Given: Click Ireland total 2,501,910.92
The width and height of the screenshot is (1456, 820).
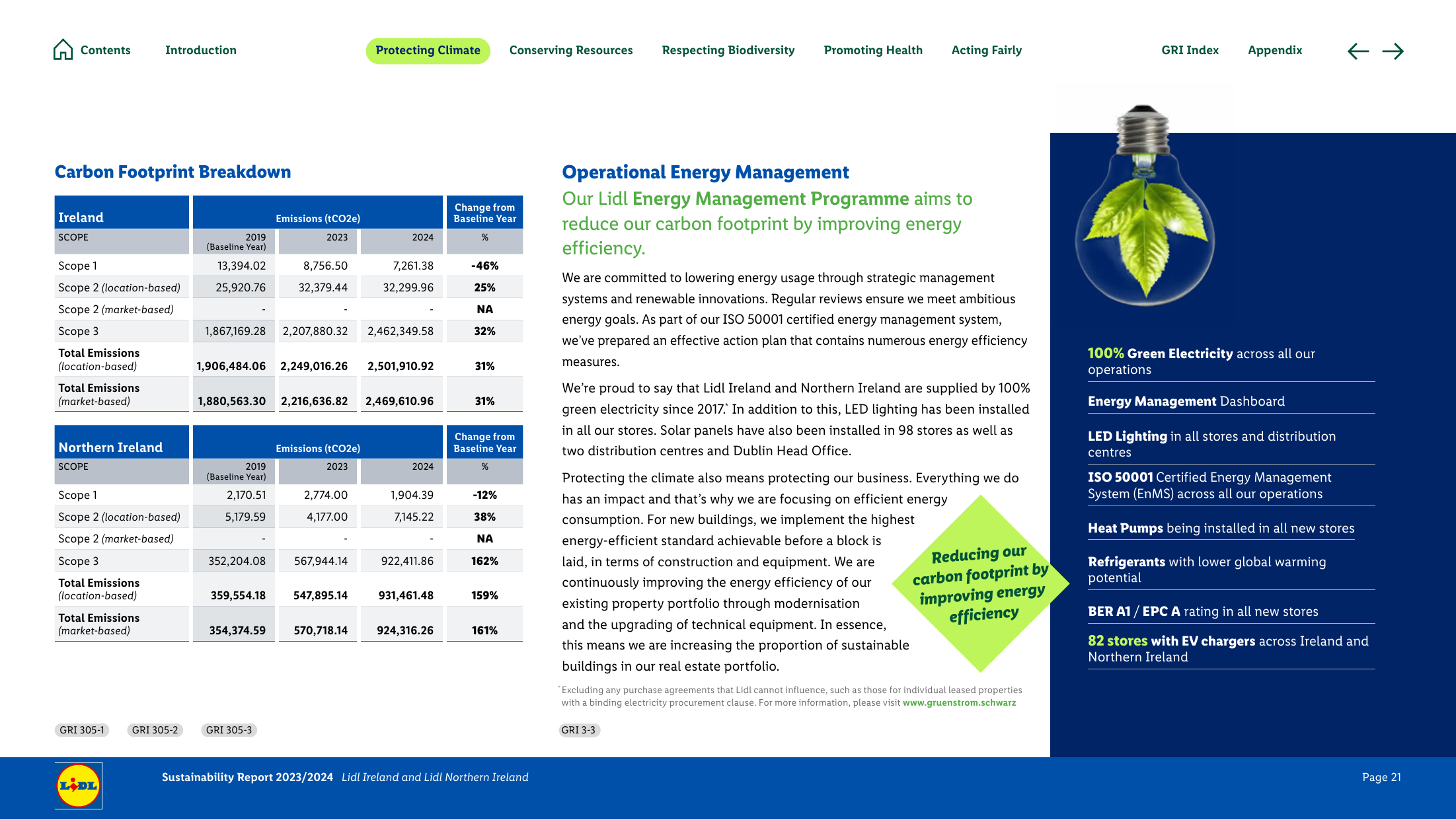Looking at the screenshot, I should [401, 366].
